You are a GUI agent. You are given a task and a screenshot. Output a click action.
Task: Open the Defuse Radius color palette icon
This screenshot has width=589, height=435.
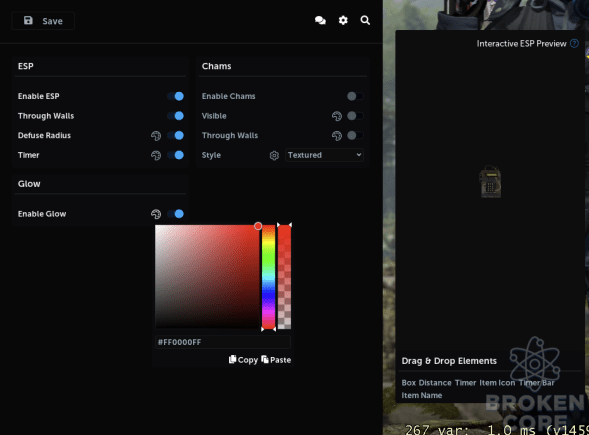(156, 136)
